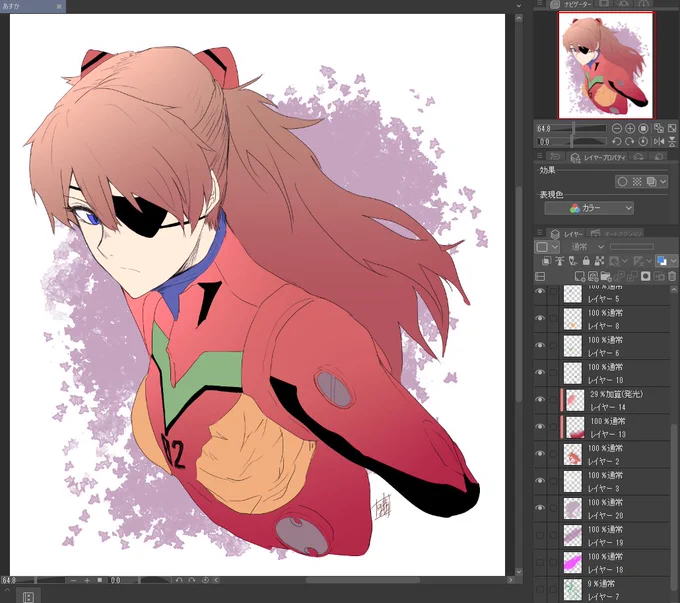This screenshot has height=603, width=680.
Task: Hide layer レイヤー 8 with eye icon
Action: tap(540, 318)
